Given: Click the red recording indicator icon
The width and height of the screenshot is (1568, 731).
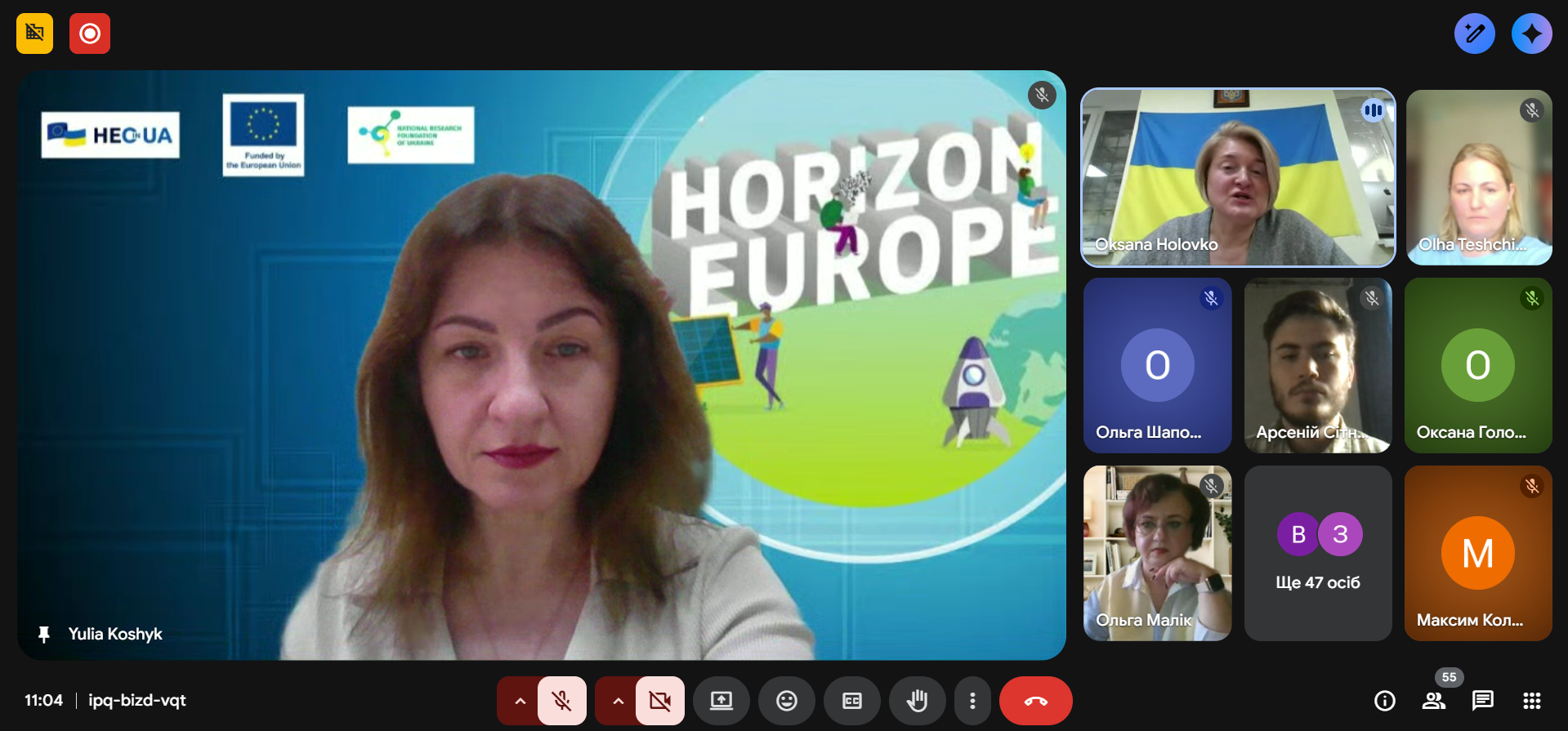Looking at the screenshot, I should [x=90, y=33].
